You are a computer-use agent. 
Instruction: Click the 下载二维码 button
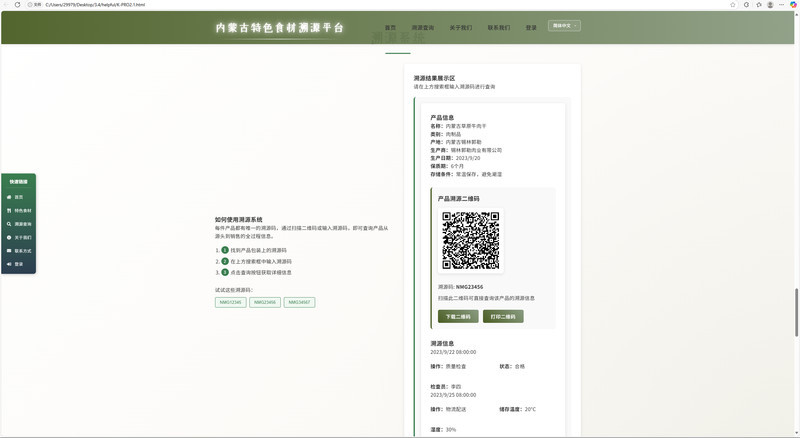click(458, 317)
